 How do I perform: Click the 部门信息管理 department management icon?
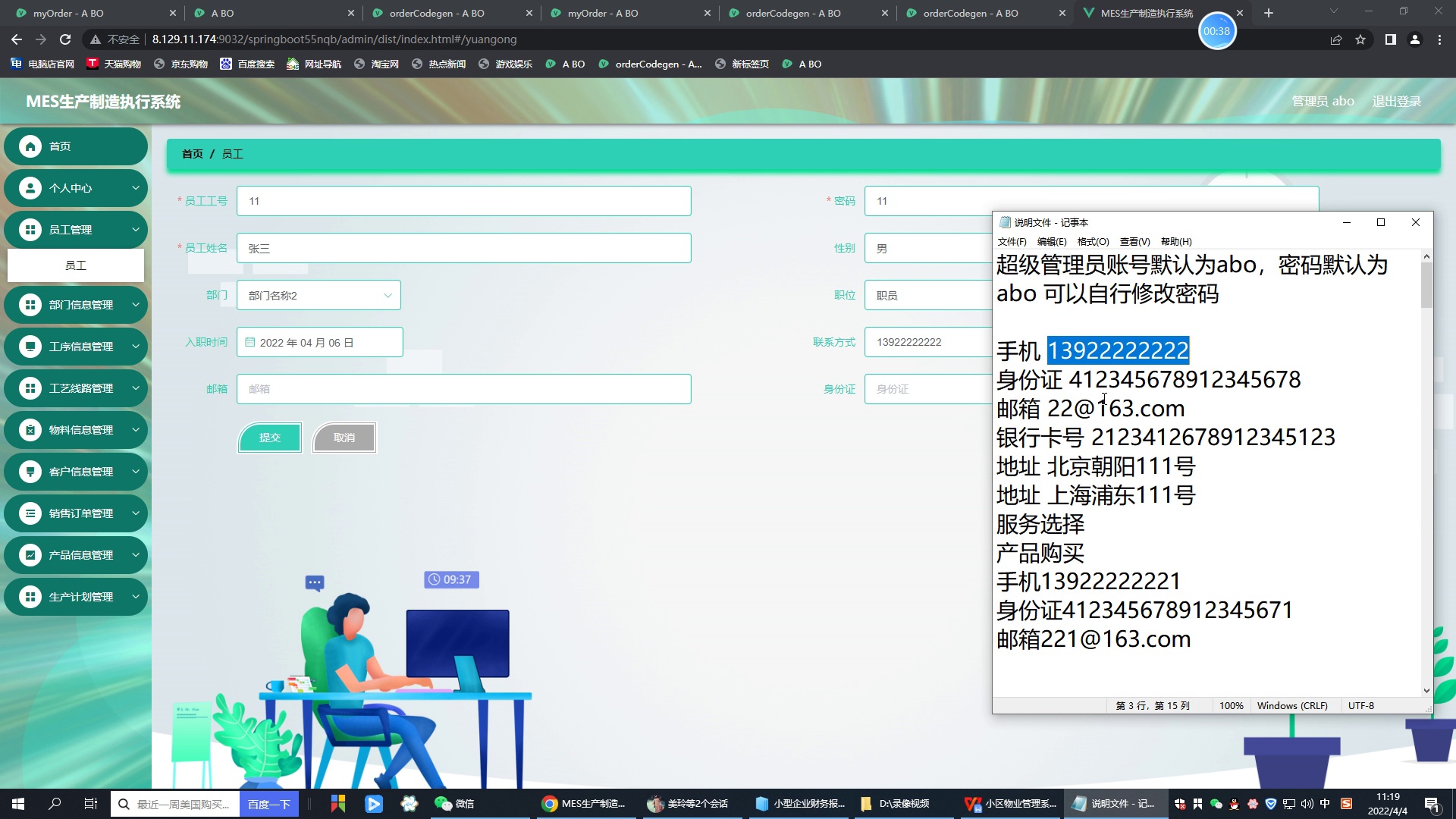click(x=30, y=304)
